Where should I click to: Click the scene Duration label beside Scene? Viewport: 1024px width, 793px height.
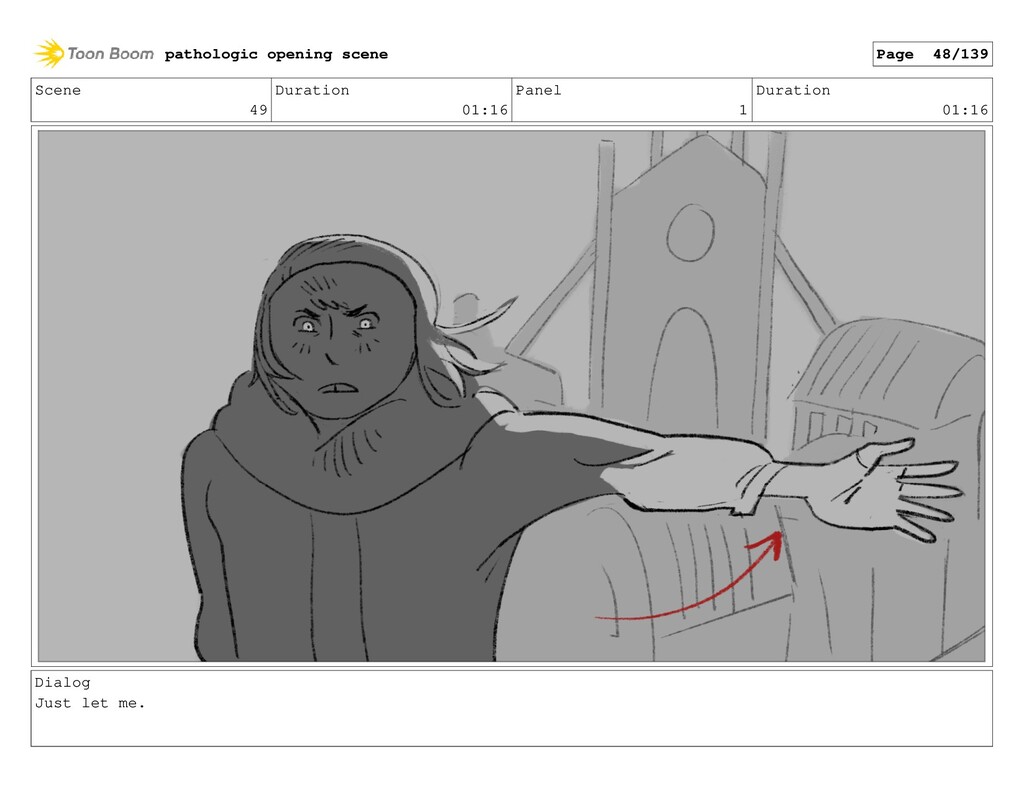(x=312, y=90)
